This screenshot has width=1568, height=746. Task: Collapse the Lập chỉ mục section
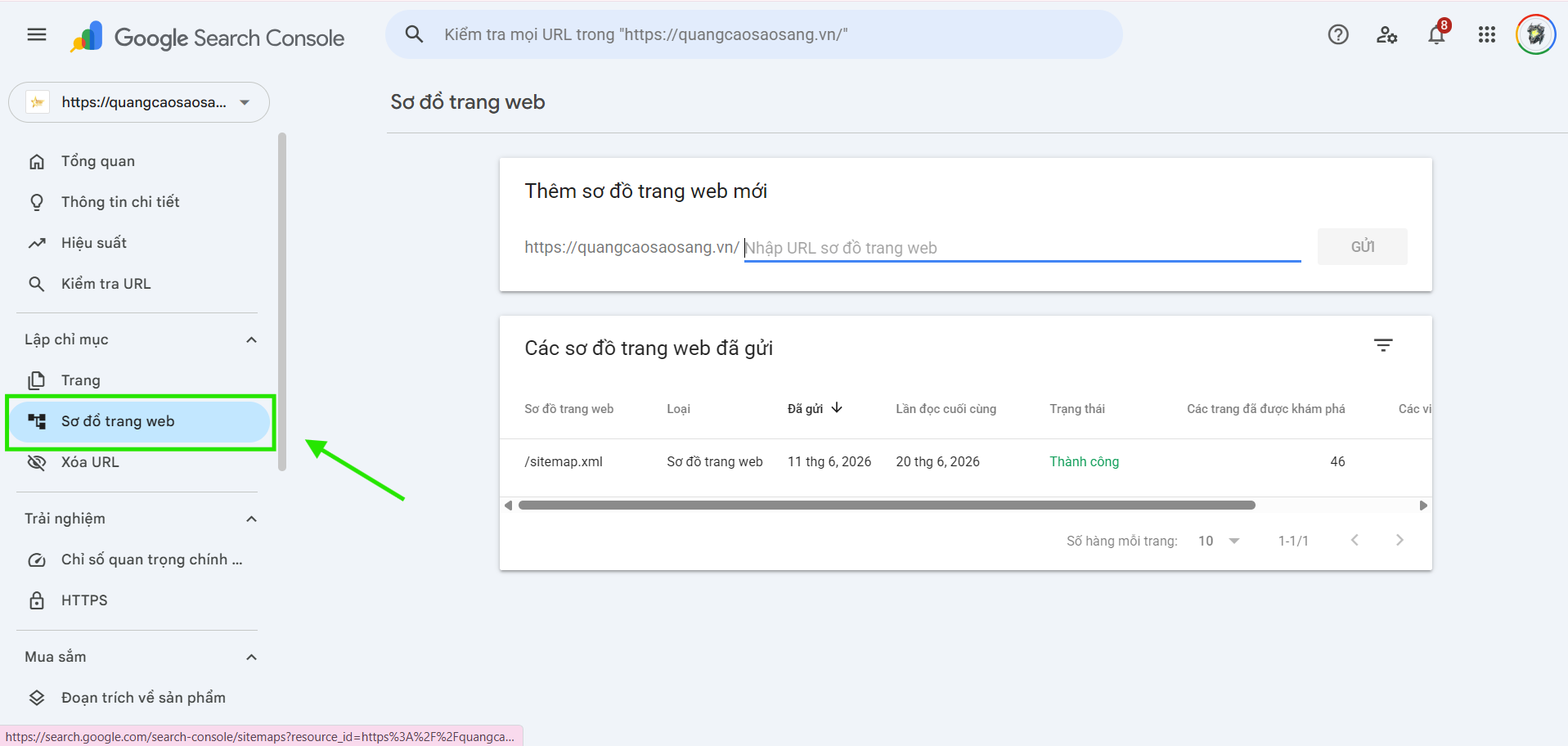tap(252, 339)
